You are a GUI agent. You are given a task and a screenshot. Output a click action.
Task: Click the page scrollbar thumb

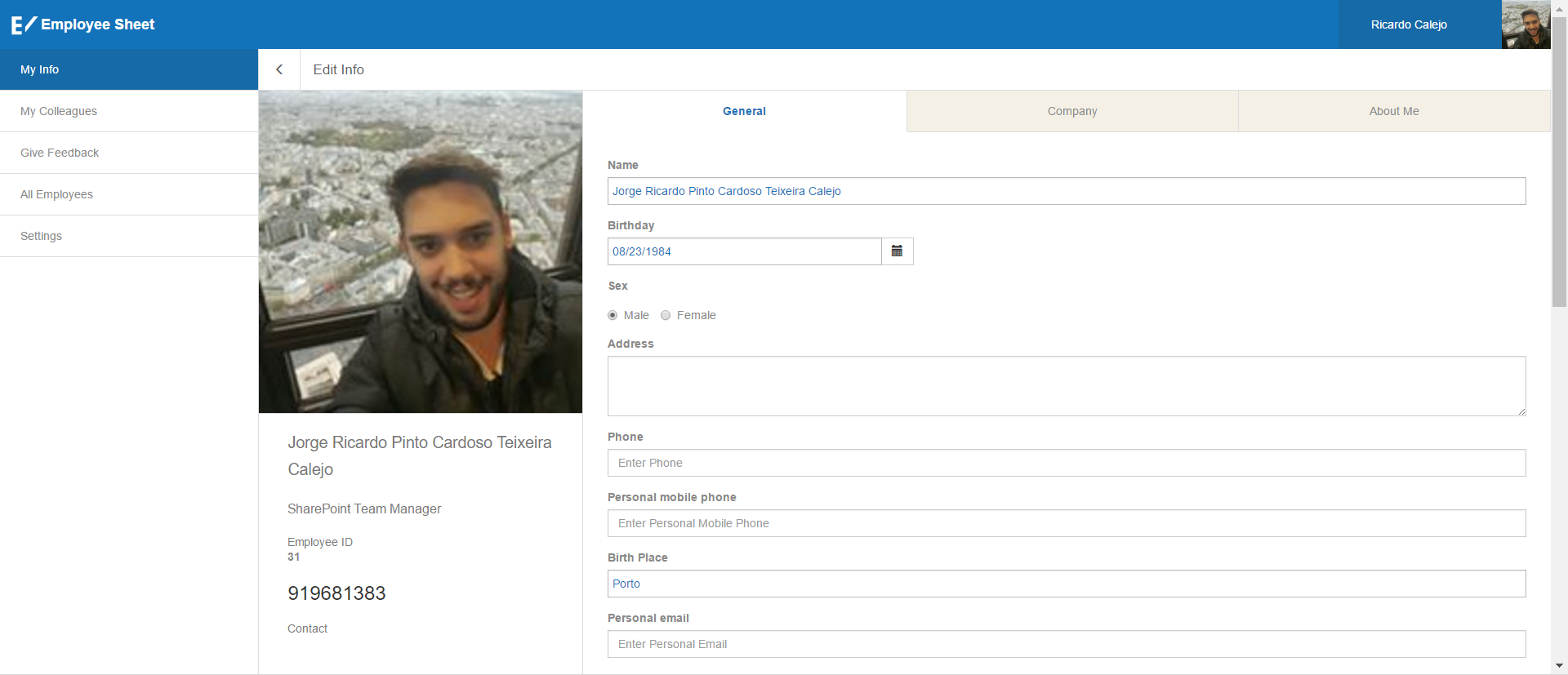[x=1559, y=162]
